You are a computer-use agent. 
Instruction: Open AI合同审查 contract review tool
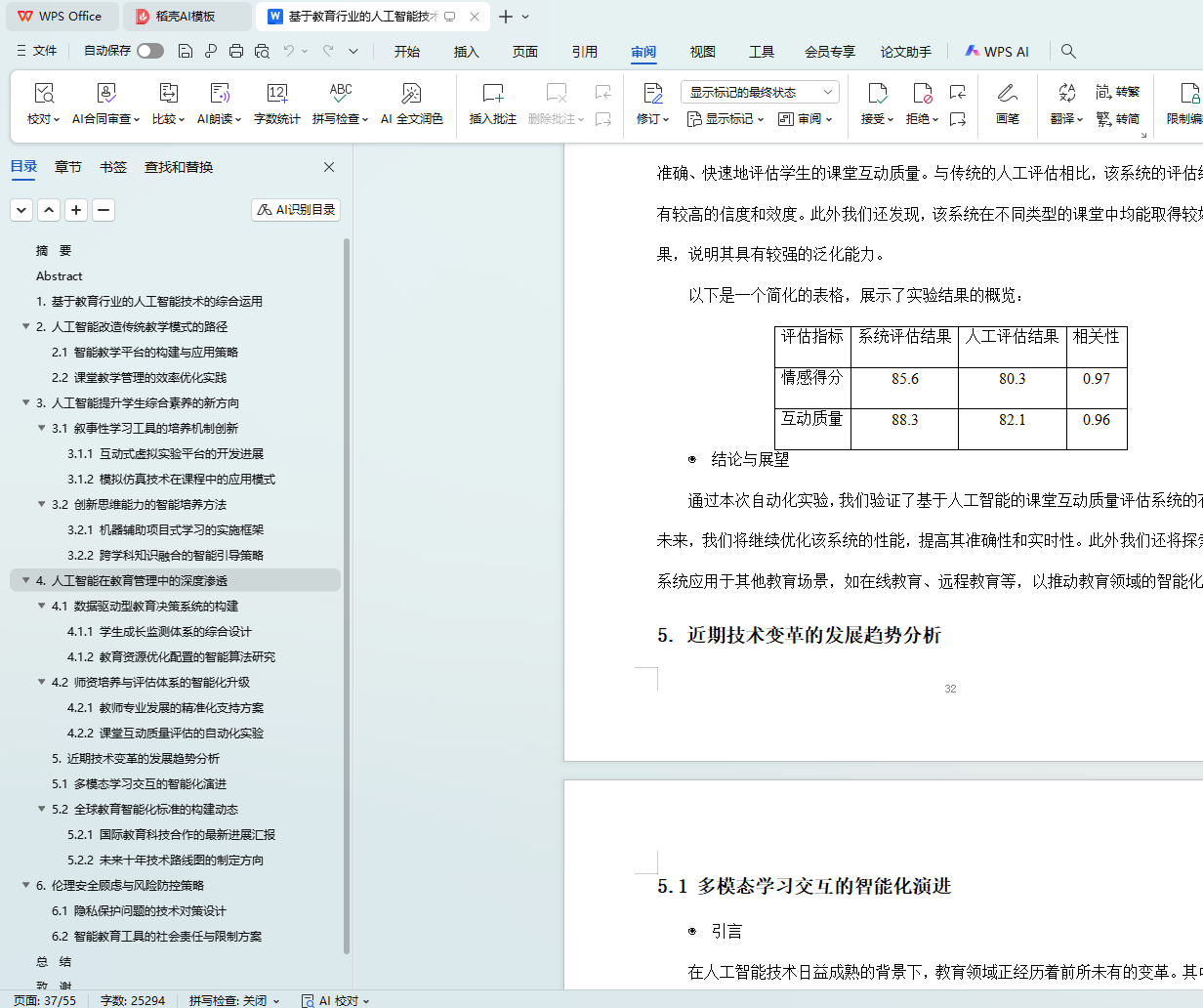point(106,95)
